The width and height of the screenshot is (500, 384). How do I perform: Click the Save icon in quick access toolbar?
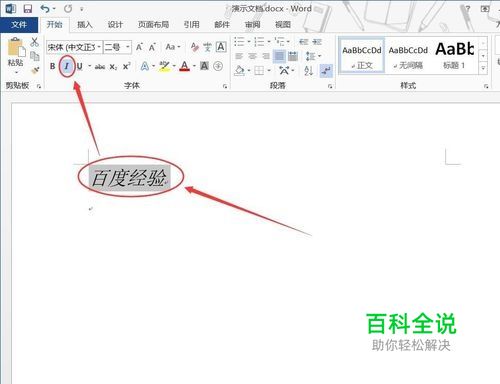[x=28, y=8]
